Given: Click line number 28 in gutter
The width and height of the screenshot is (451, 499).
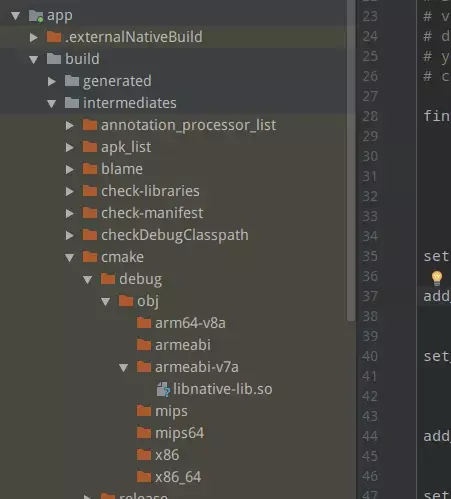Looking at the screenshot, I should point(370,116).
